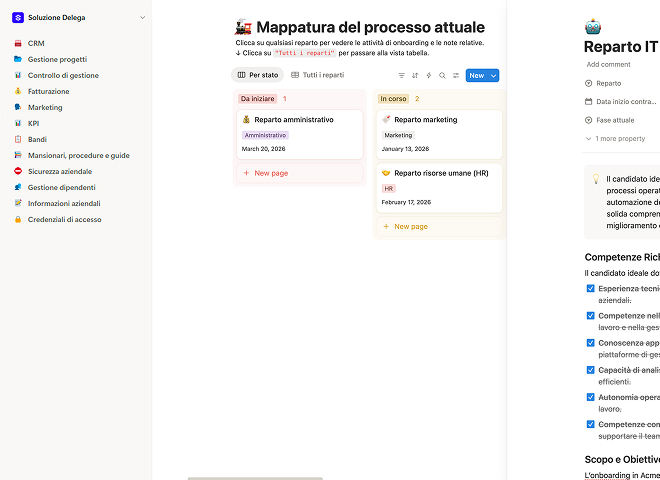
Task: Expand 1 more property
Action: point(615,139)
